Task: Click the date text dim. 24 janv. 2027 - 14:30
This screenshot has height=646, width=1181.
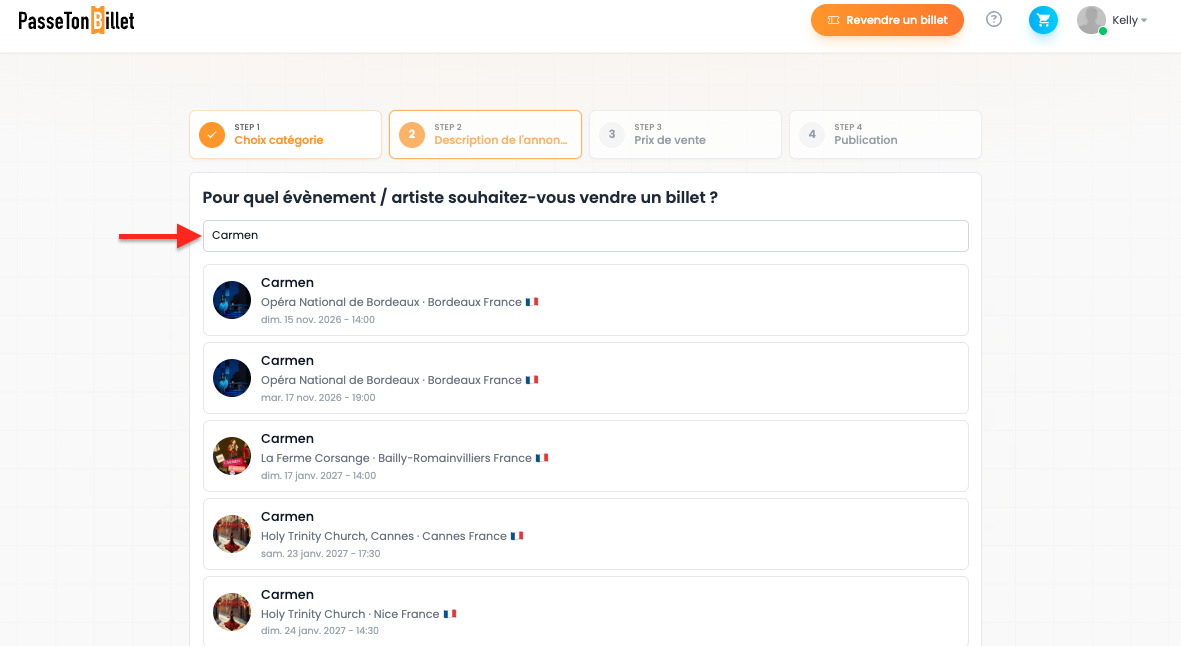Action: click(320, 631)
